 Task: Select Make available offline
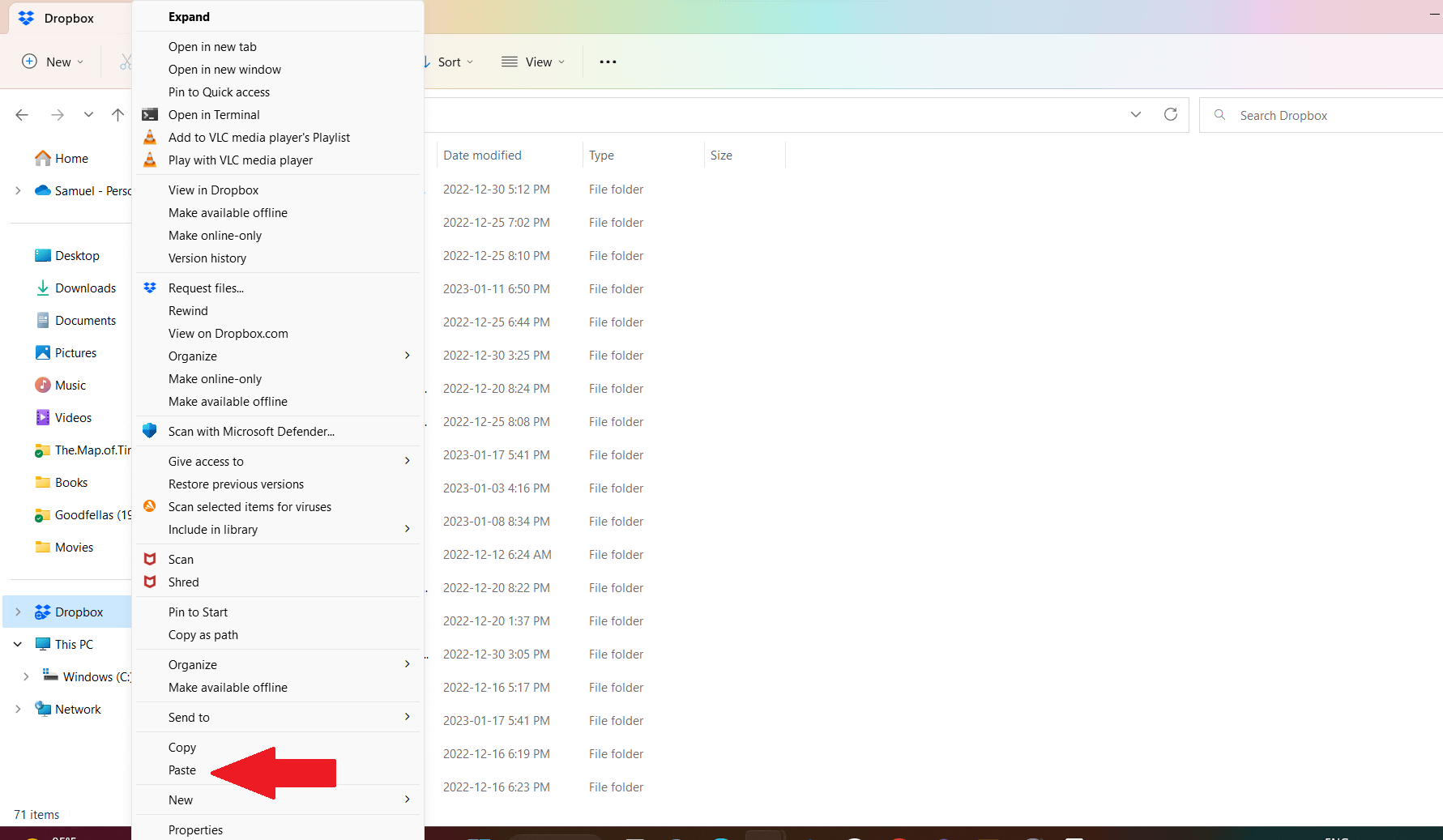(228, 212)
